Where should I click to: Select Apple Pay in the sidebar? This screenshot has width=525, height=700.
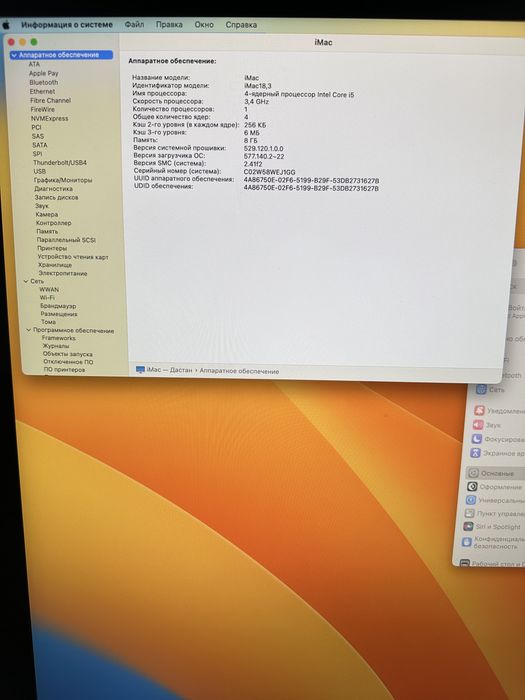pyautogui.click(x=44, y=73)
